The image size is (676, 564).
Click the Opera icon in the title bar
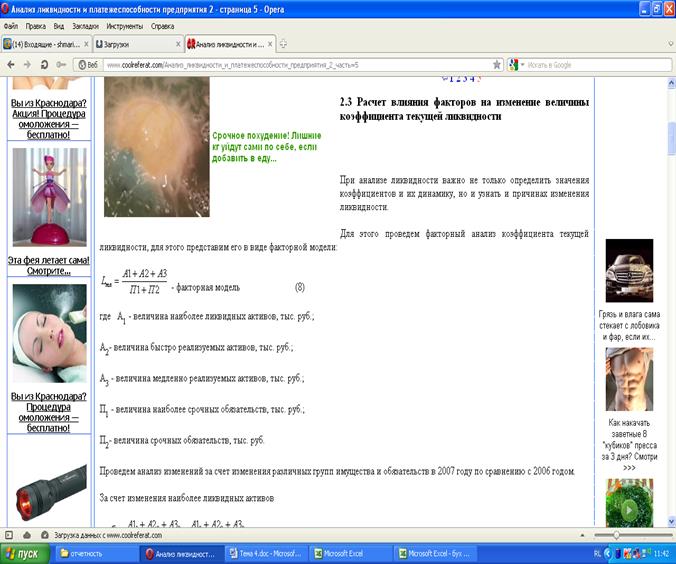(5, 9)
